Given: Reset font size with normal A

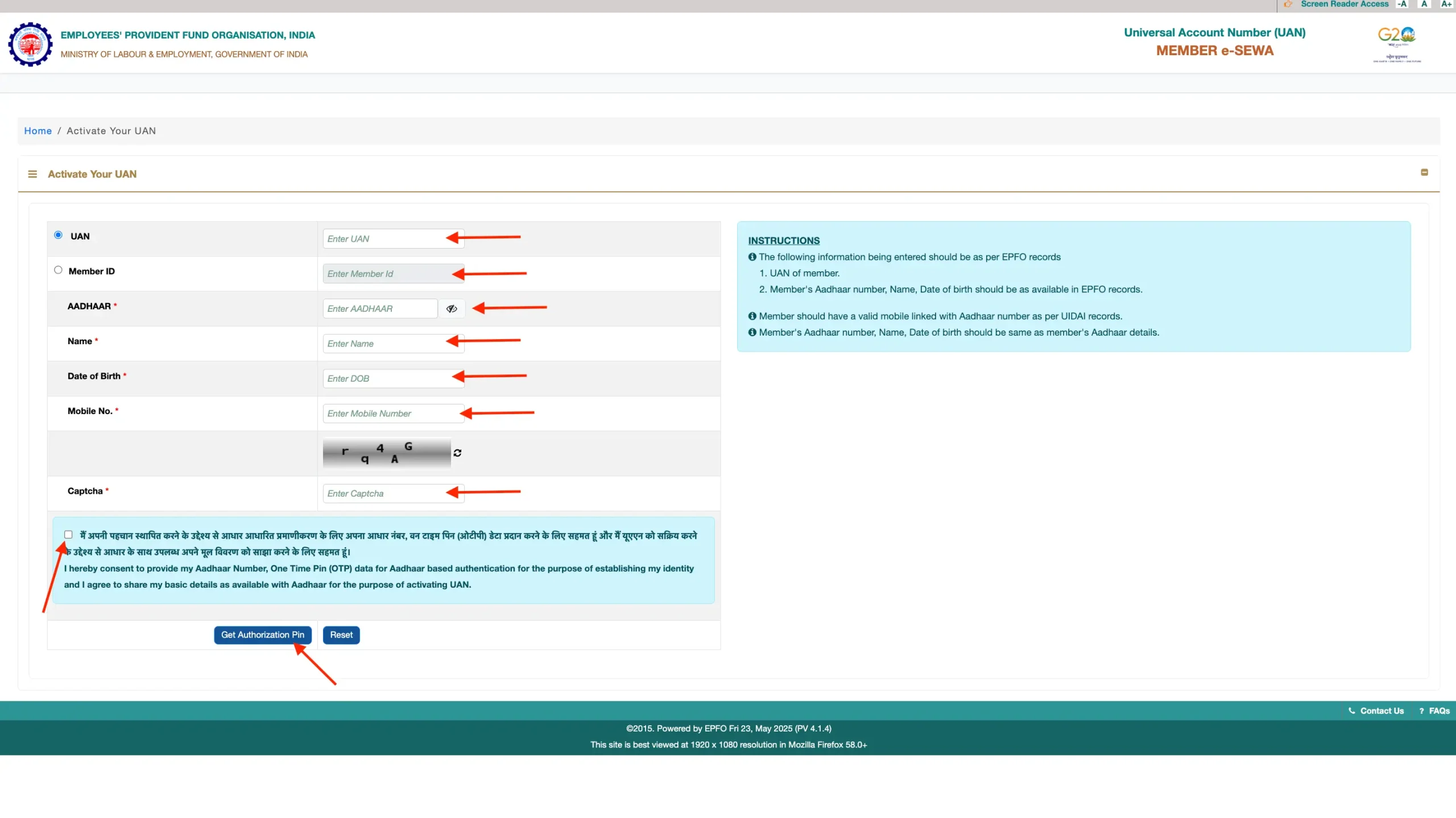Looking at the screenshot, I should pos(1424,4).
